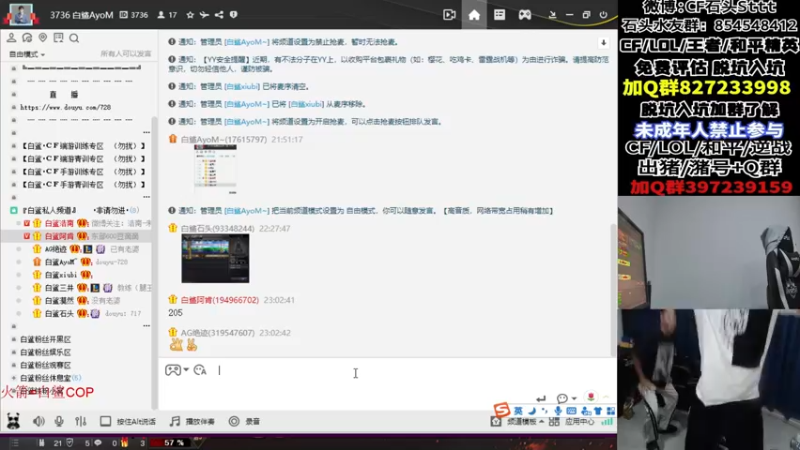Open 应用中心 app center
Image resolution: width=800 pixels, height=450 pixels.
572,422
